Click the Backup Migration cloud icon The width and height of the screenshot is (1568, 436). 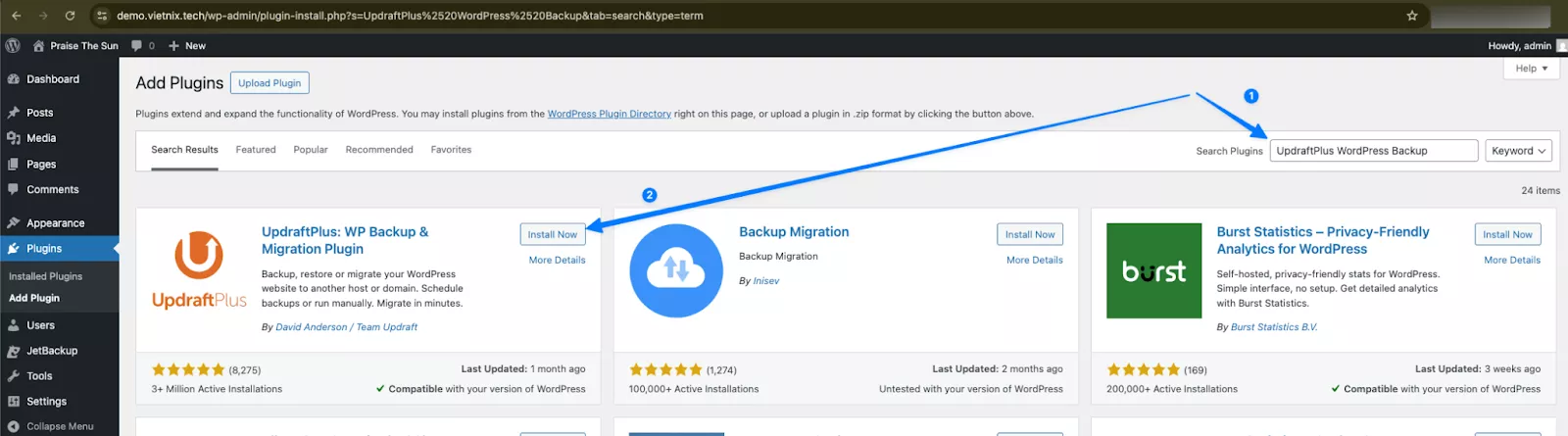coord(676,270)
